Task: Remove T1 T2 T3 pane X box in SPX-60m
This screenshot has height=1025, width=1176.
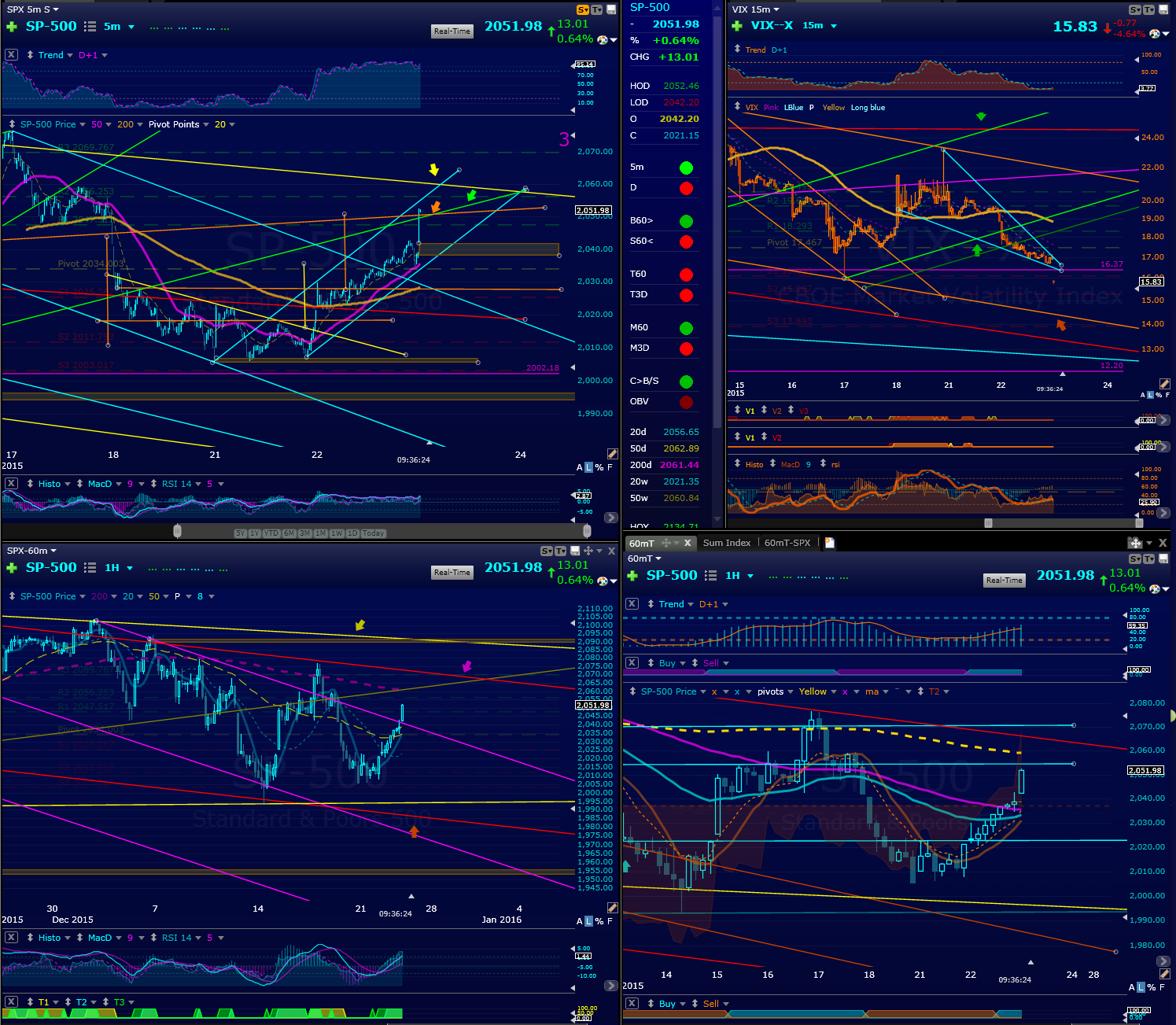Action: pos(11,1002)
